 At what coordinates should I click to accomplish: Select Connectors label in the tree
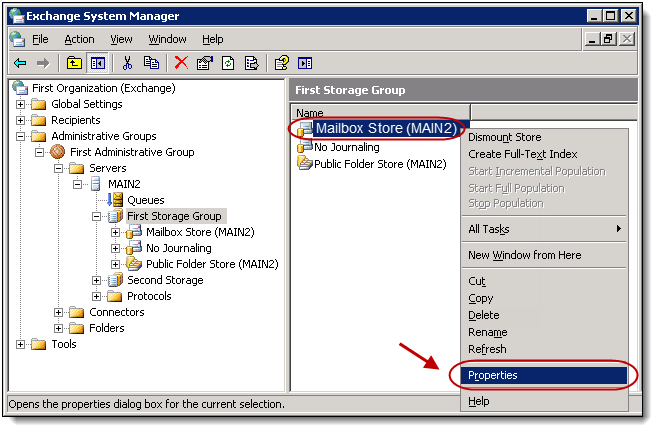117,312
